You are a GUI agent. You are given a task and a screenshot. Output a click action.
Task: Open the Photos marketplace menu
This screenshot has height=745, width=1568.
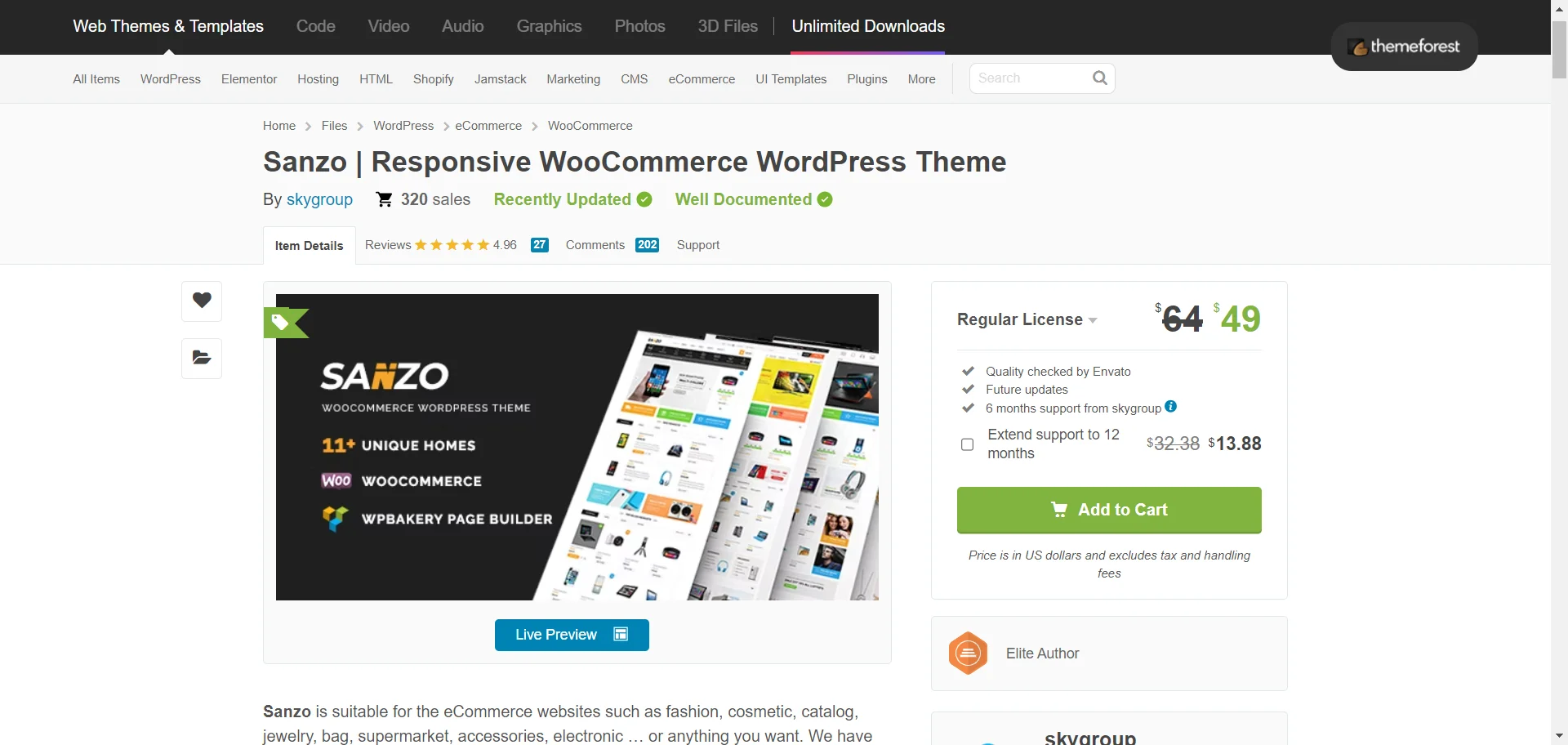(640, 26)
